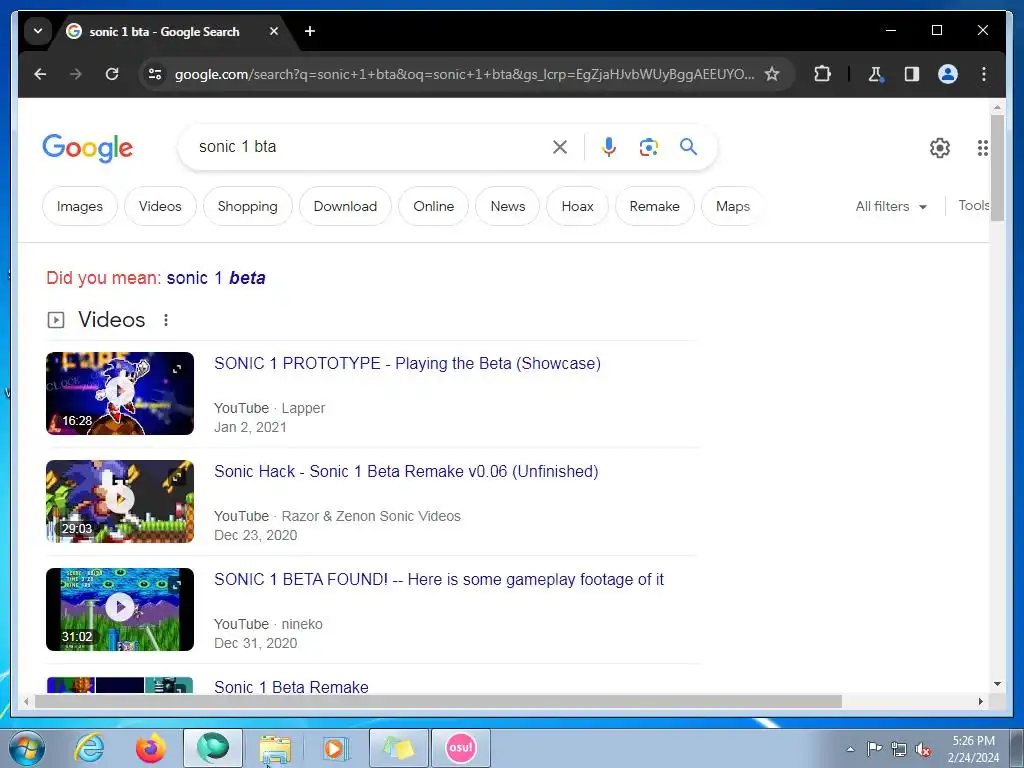Select the Shopping filter chip

(248, 206)
